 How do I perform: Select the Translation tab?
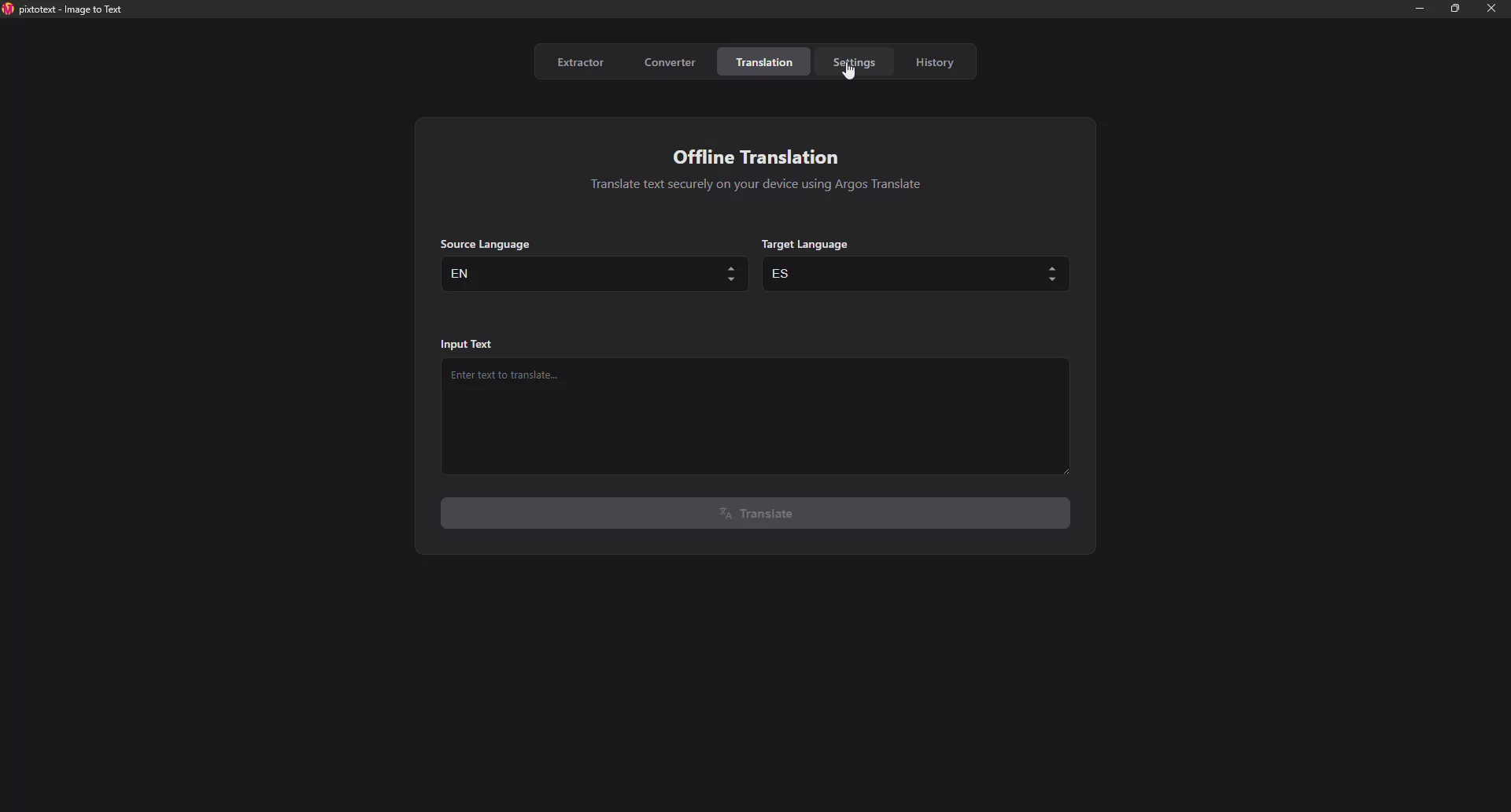point(765,62)
